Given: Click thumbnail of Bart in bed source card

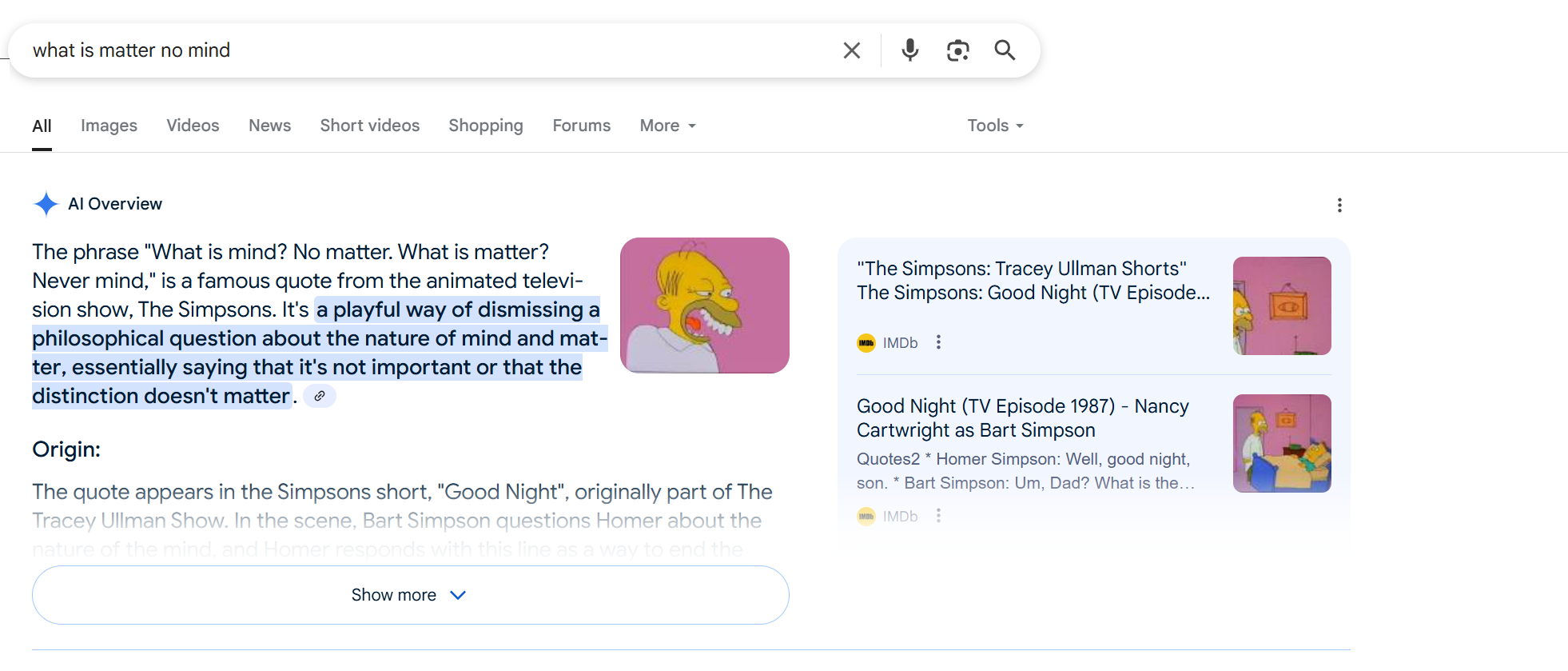Looking at the screenshot, I should (x=1282, y=443).
